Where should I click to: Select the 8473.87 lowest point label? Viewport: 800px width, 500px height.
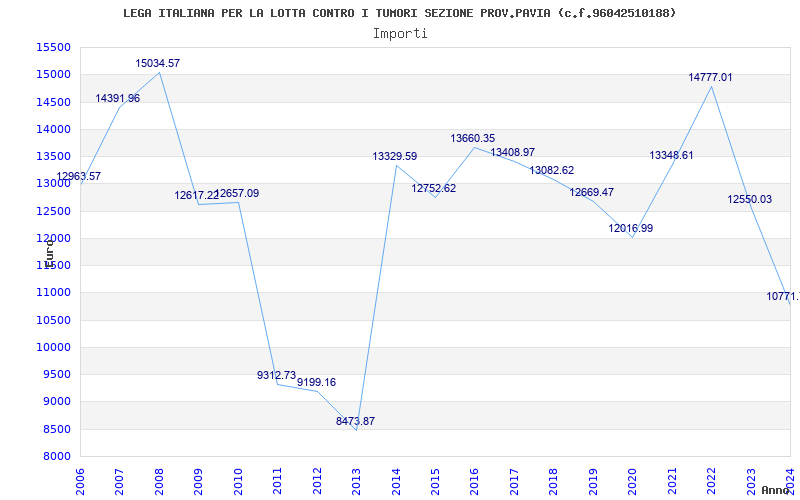point(355,421)
